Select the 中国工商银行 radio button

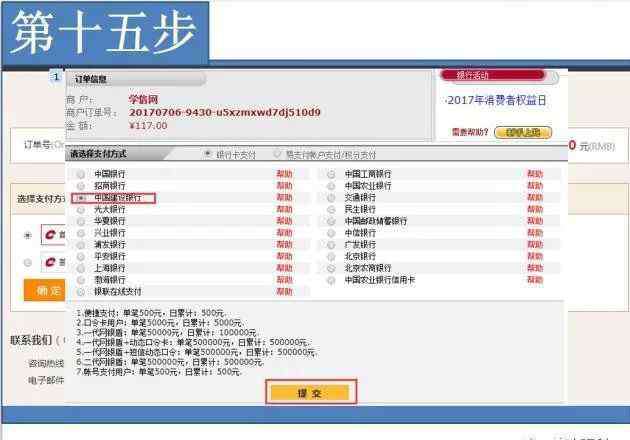tap(331, 174)
